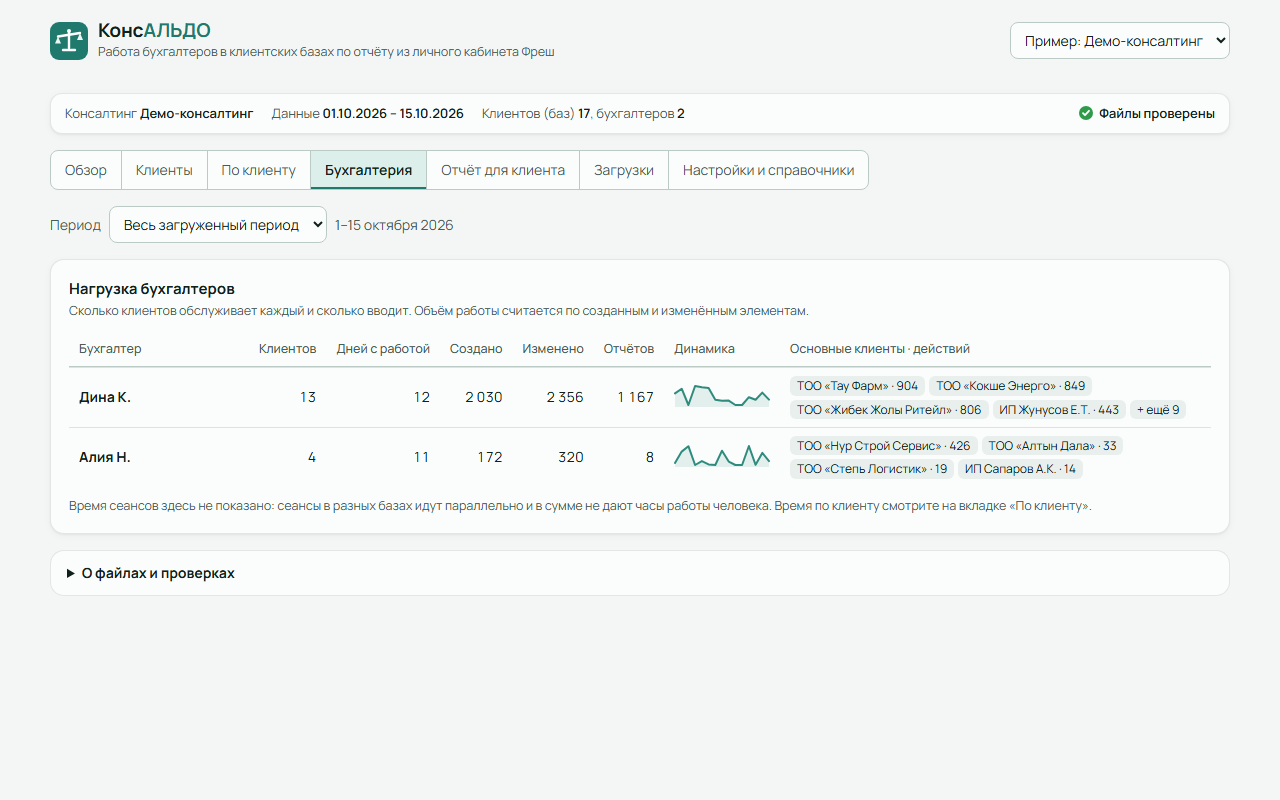Click the value 2 356 in the Изменено column

click(565, 397)
